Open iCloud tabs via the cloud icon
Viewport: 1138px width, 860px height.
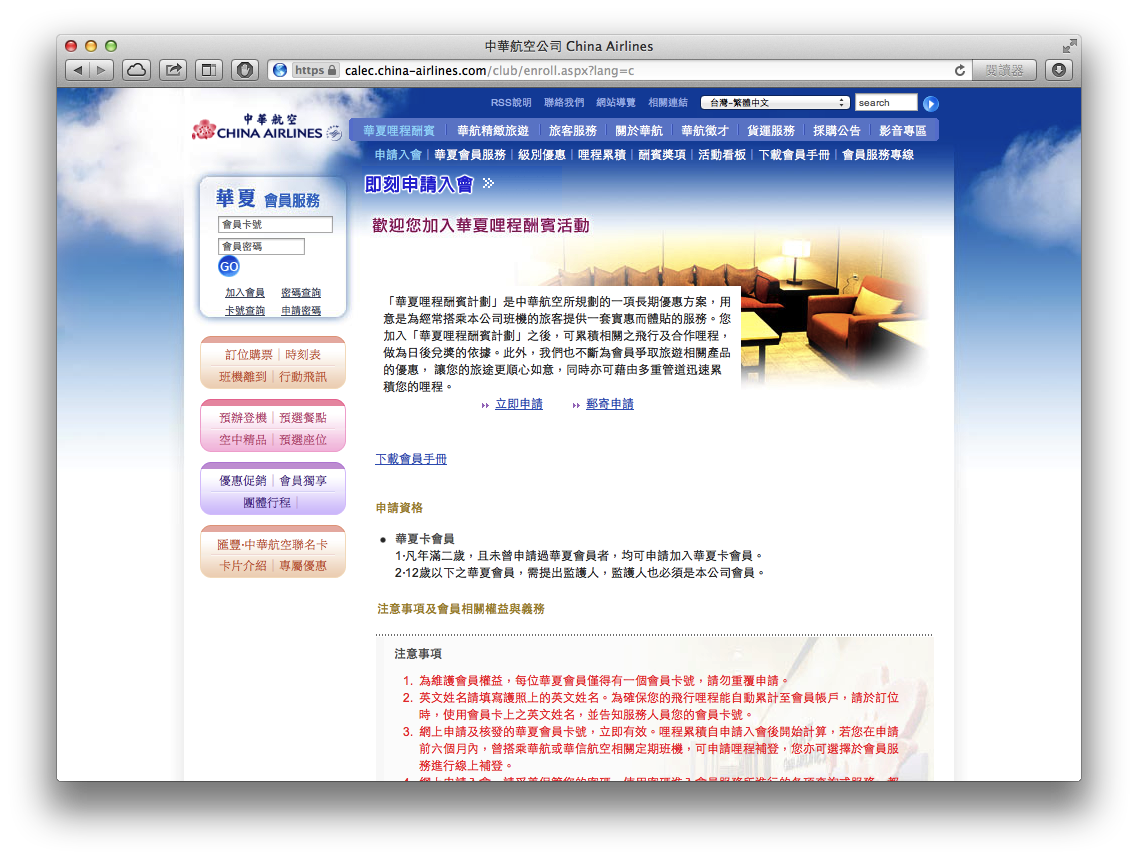click(137, 70)
